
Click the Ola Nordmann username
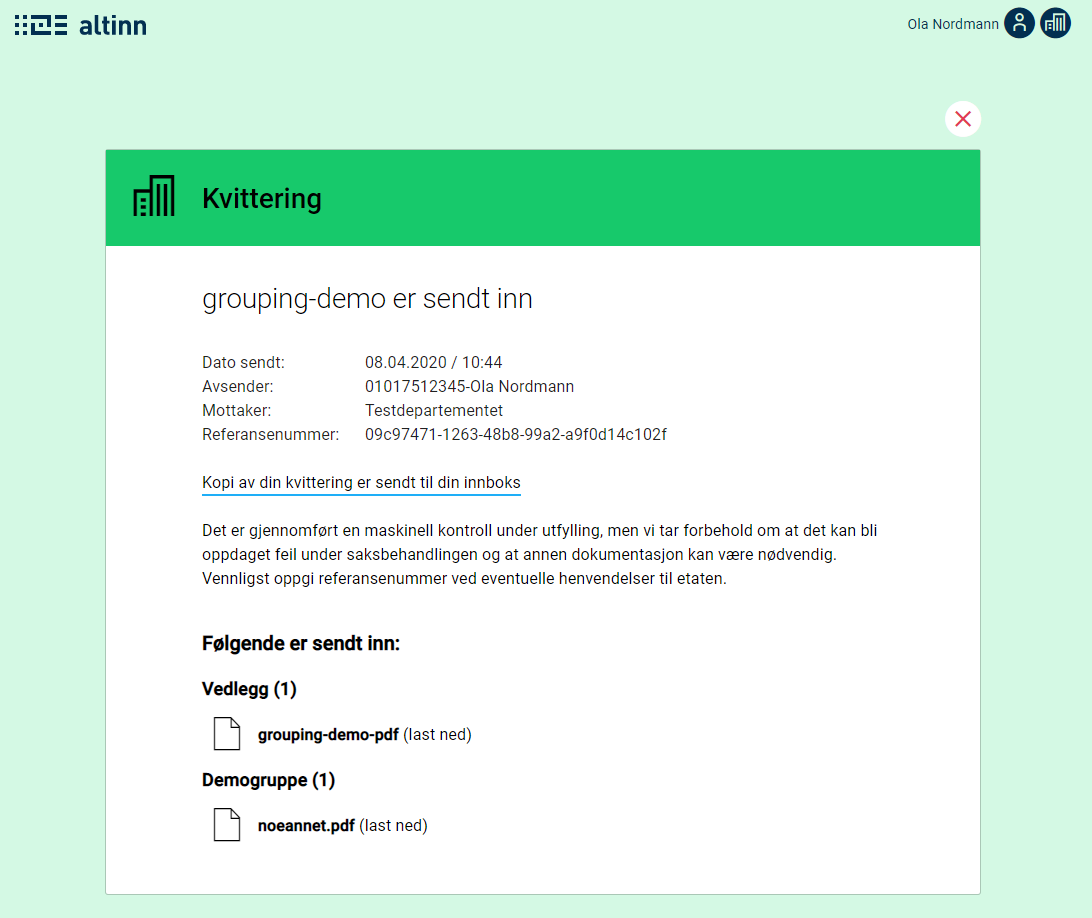[x=952, y=24]
